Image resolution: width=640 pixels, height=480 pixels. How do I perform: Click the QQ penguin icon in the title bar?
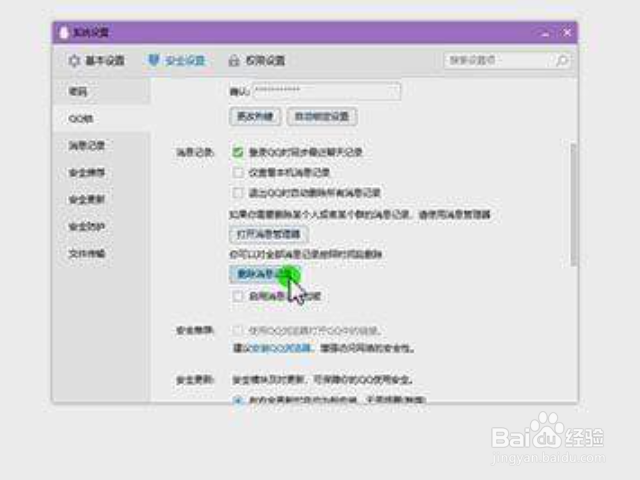64,32
